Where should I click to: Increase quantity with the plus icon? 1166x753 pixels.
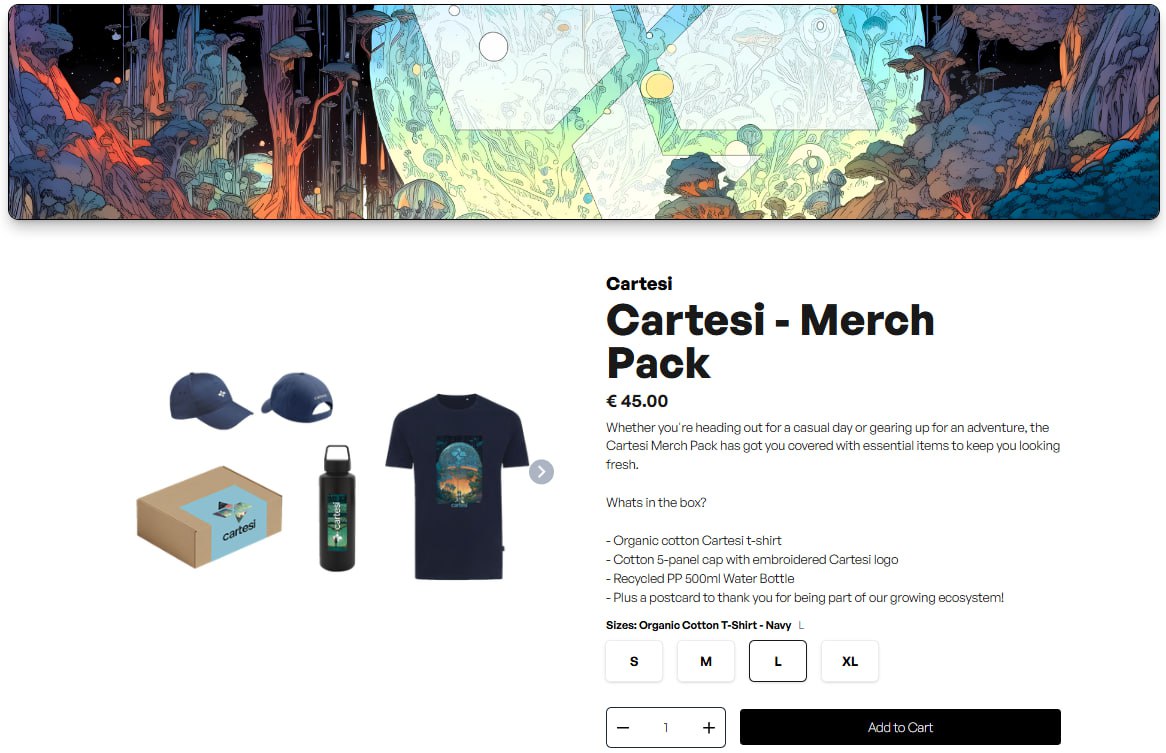(709, 728)
